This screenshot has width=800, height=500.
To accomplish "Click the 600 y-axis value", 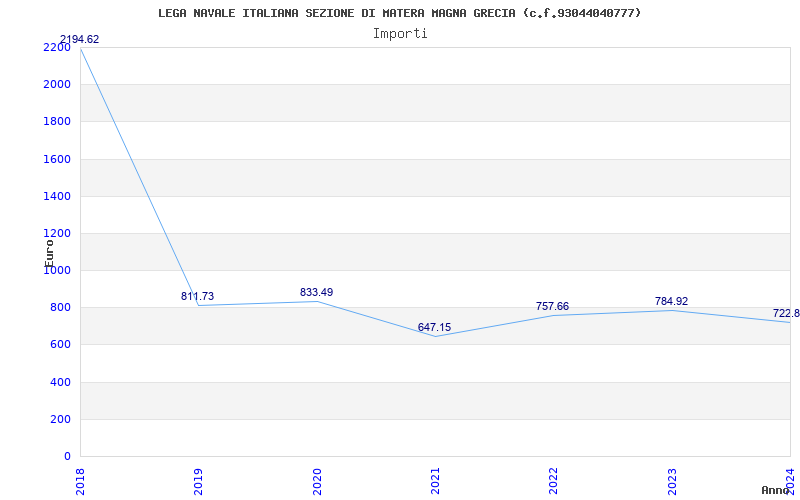I will (60, 345).
